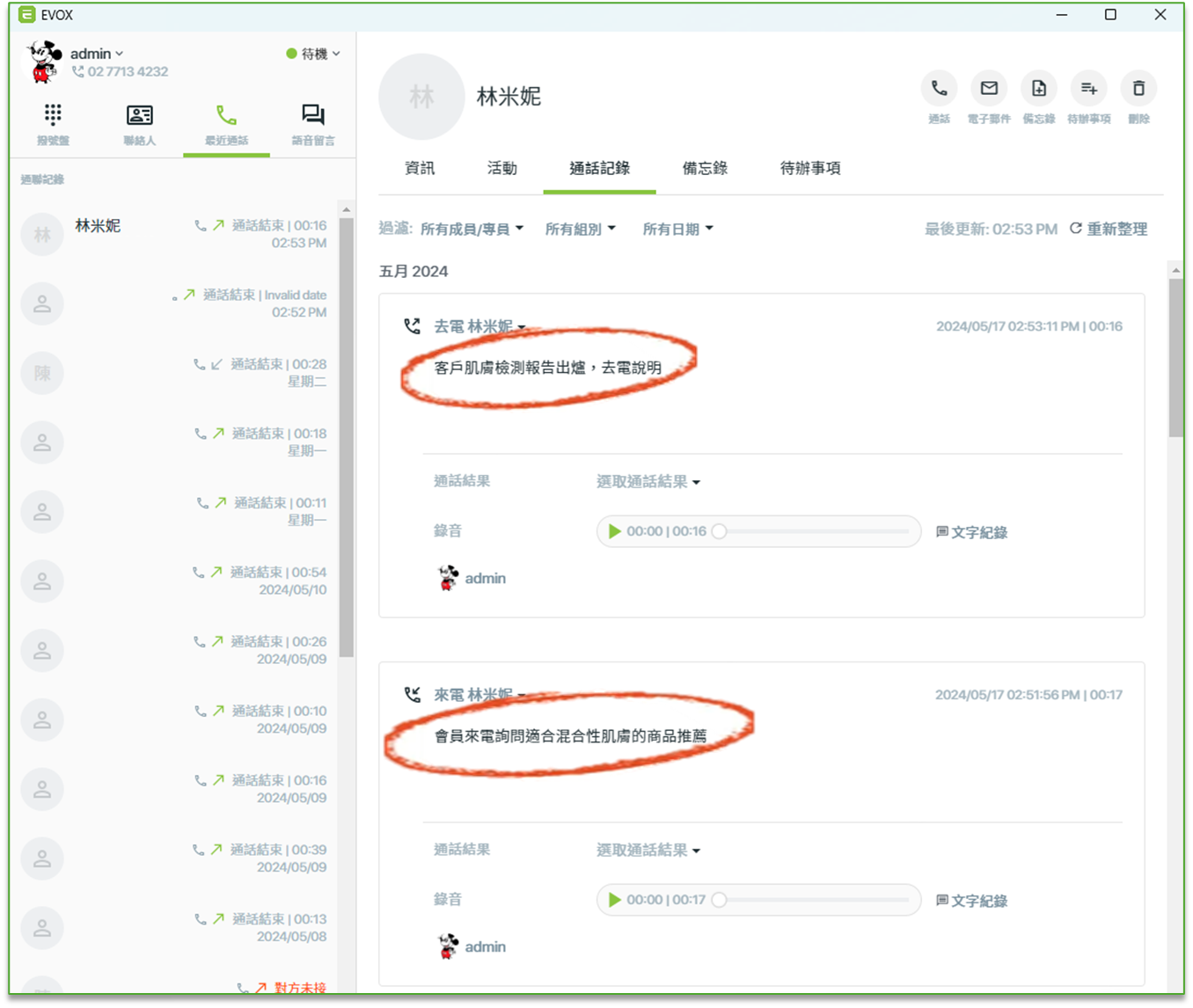This screenshot has width=1193, height=1008.
Task: Select call 00:54 on 2024/05/10
Action: 174,581
